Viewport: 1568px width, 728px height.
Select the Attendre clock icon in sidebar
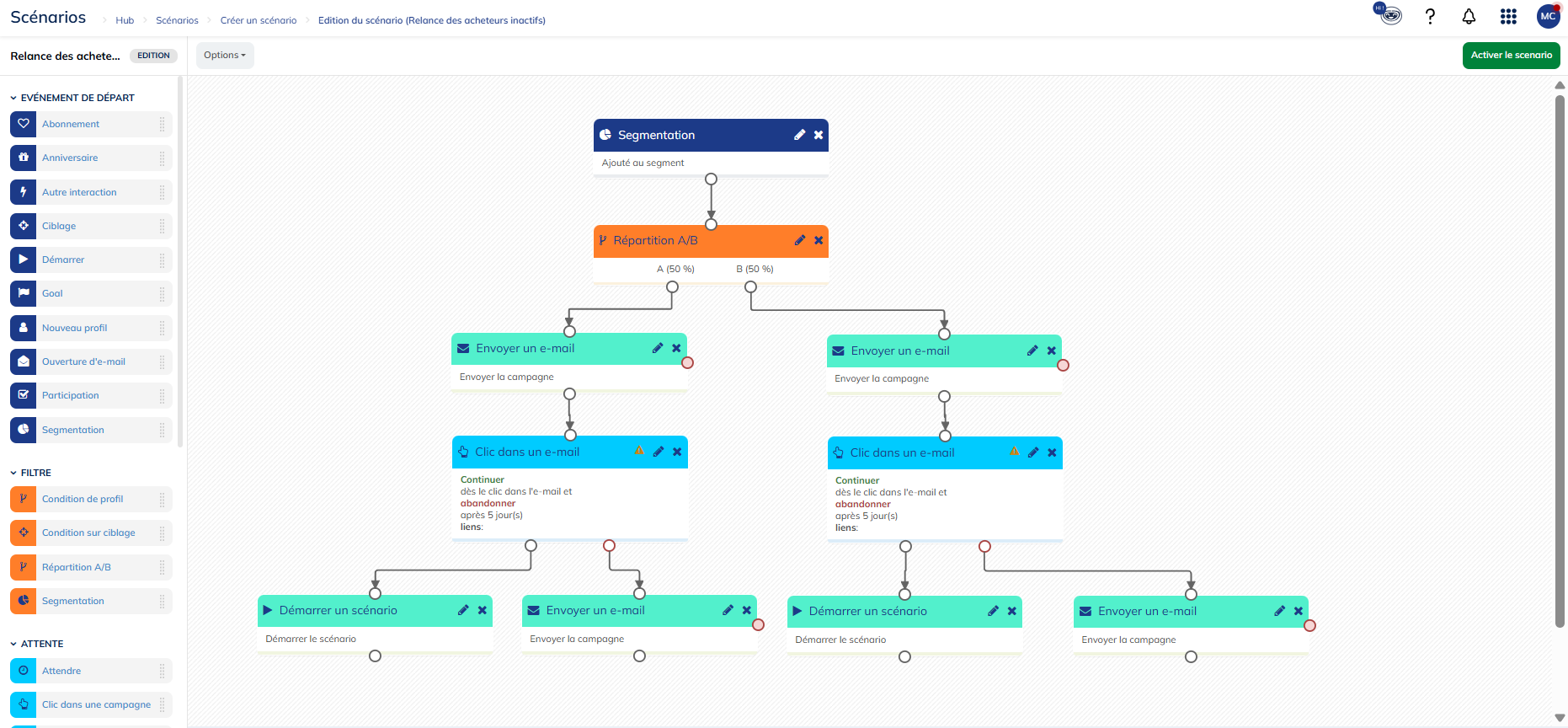click(24, 671)
